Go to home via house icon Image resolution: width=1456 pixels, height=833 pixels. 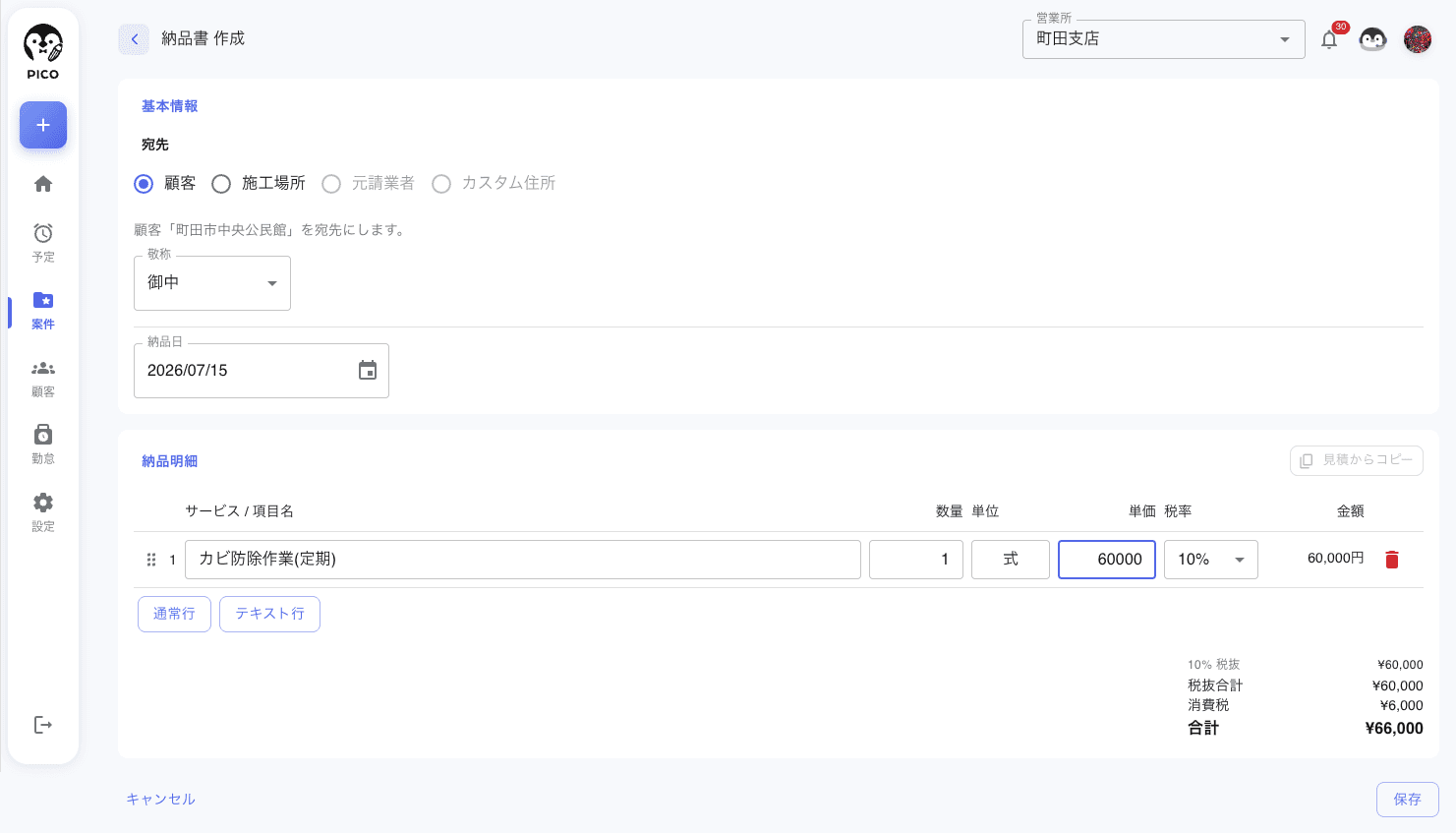(43, 184)
